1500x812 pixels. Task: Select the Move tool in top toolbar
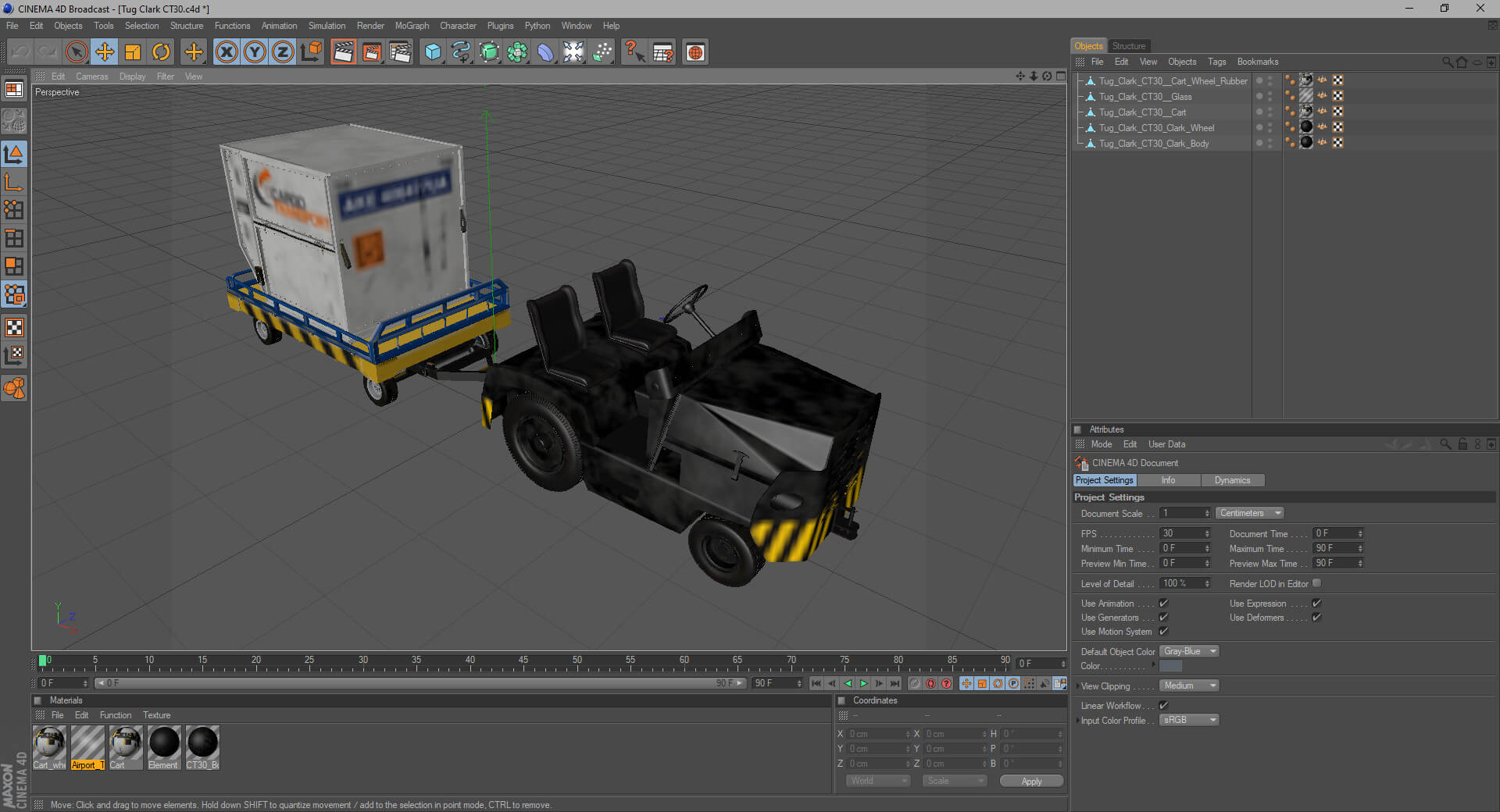coord(104,52)
